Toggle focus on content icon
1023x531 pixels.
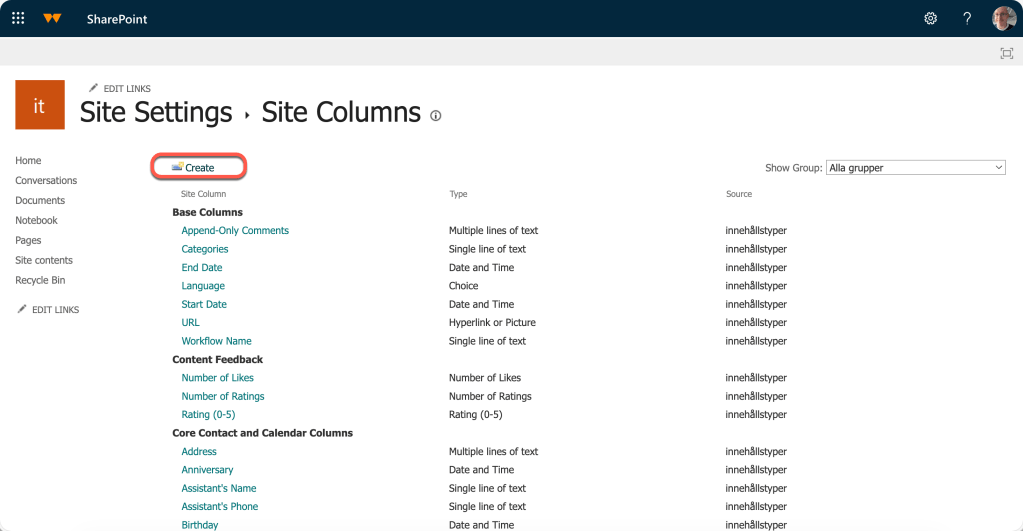(1007, 53)
